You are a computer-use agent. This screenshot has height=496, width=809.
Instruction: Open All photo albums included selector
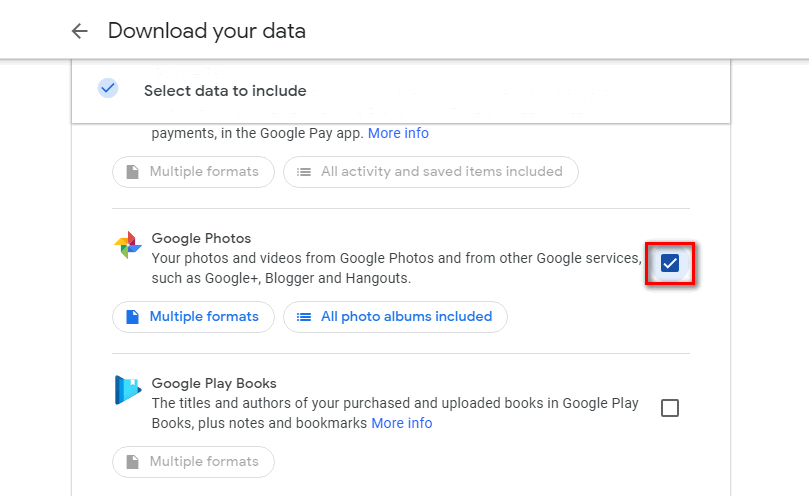[395, 317]
